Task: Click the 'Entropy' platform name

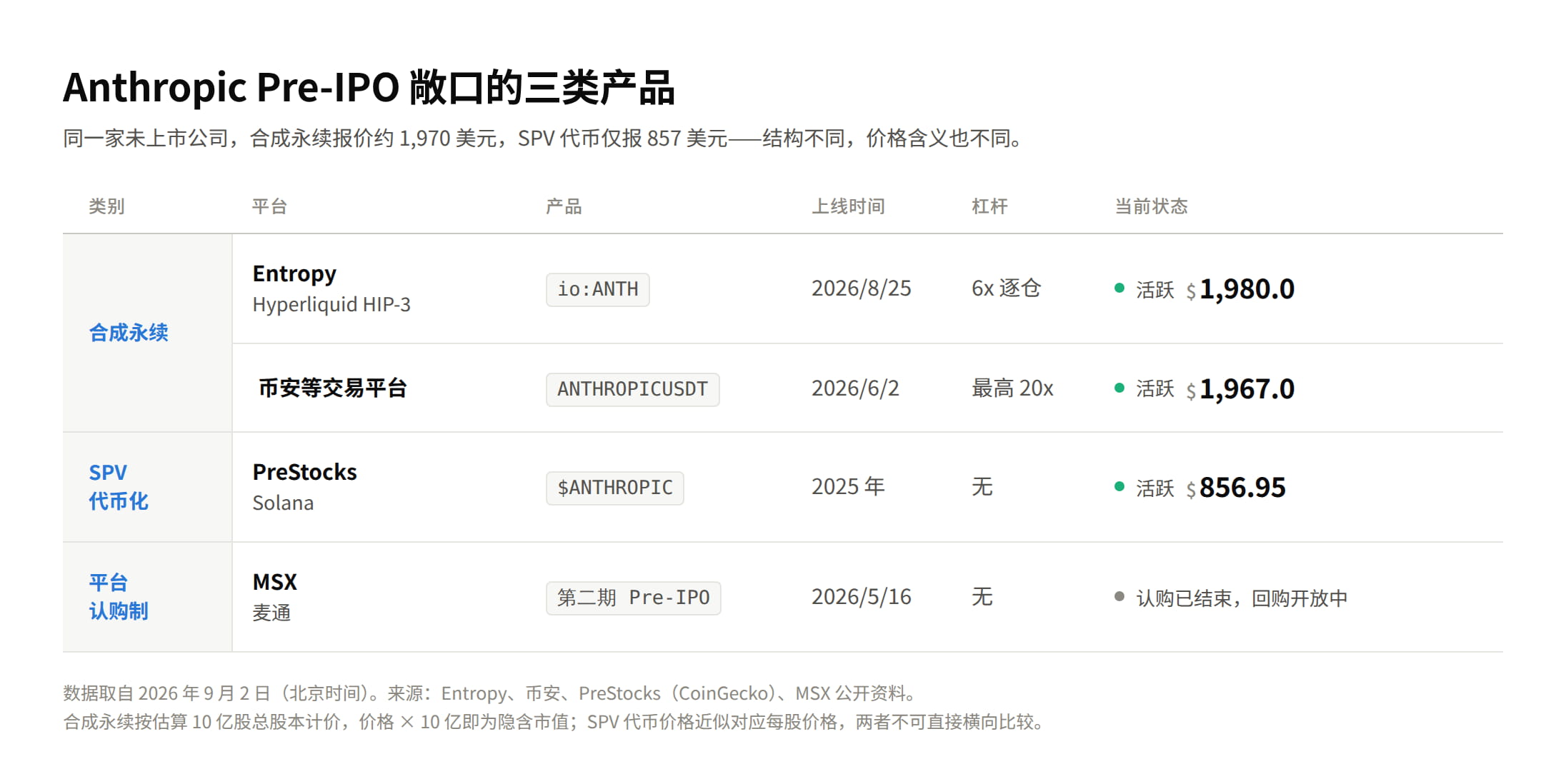Action: (294, 273)
